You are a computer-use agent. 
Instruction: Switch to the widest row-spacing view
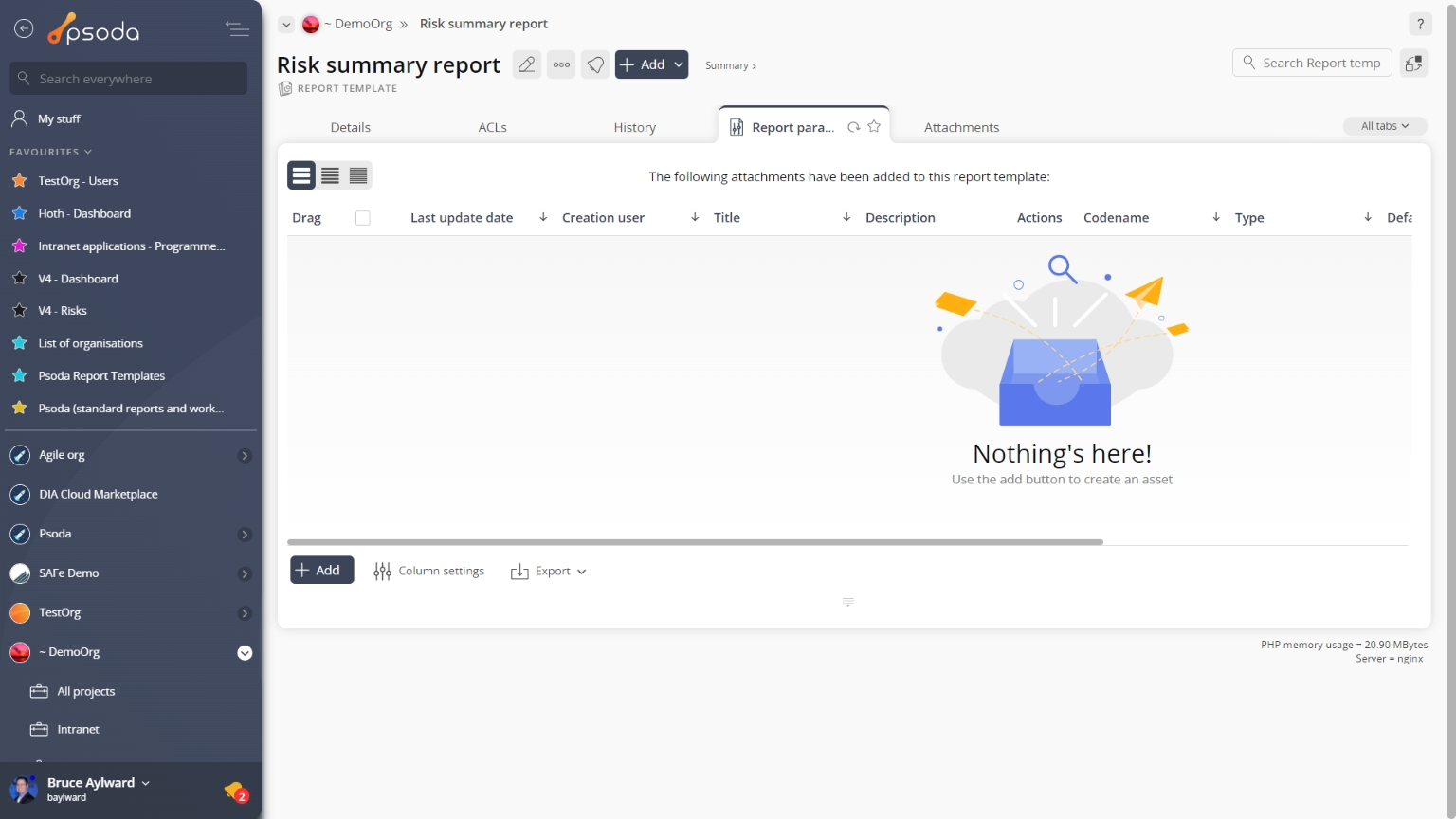[301, 175]
